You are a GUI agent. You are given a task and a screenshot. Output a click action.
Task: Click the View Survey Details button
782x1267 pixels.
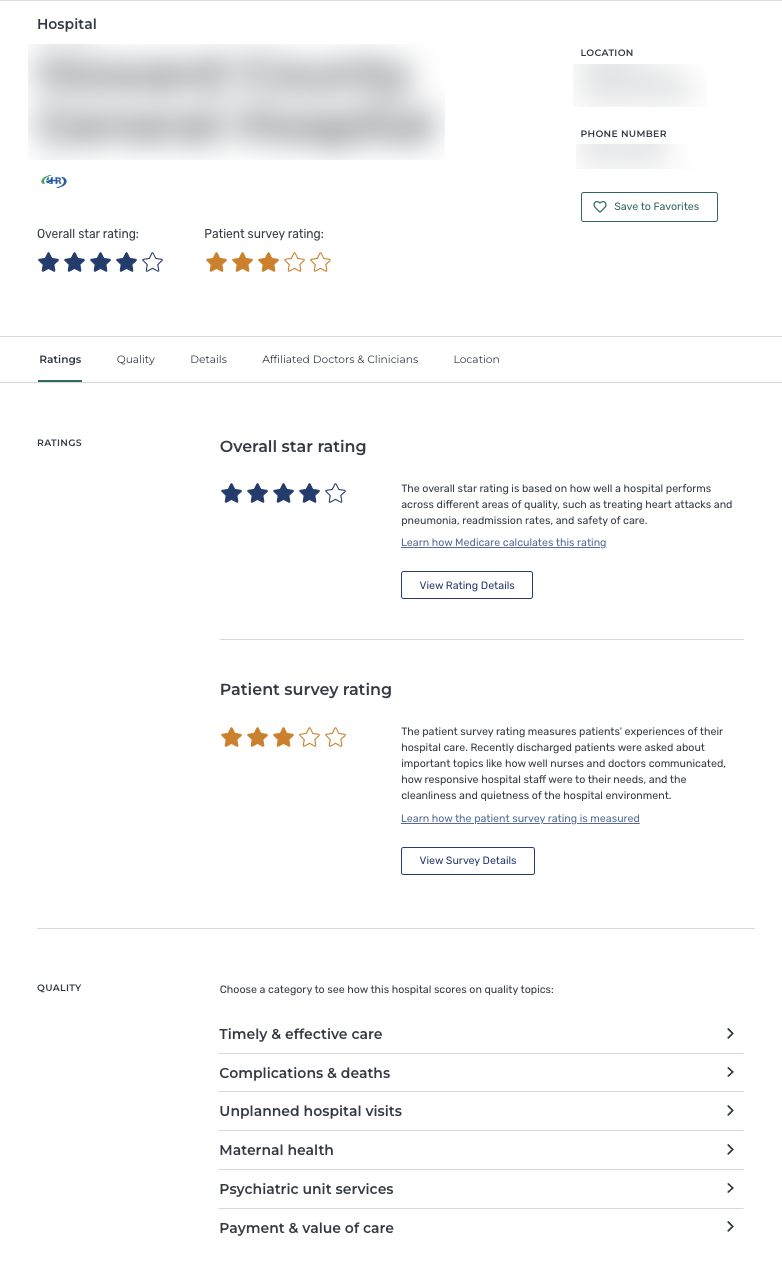[x=467, y=860]
